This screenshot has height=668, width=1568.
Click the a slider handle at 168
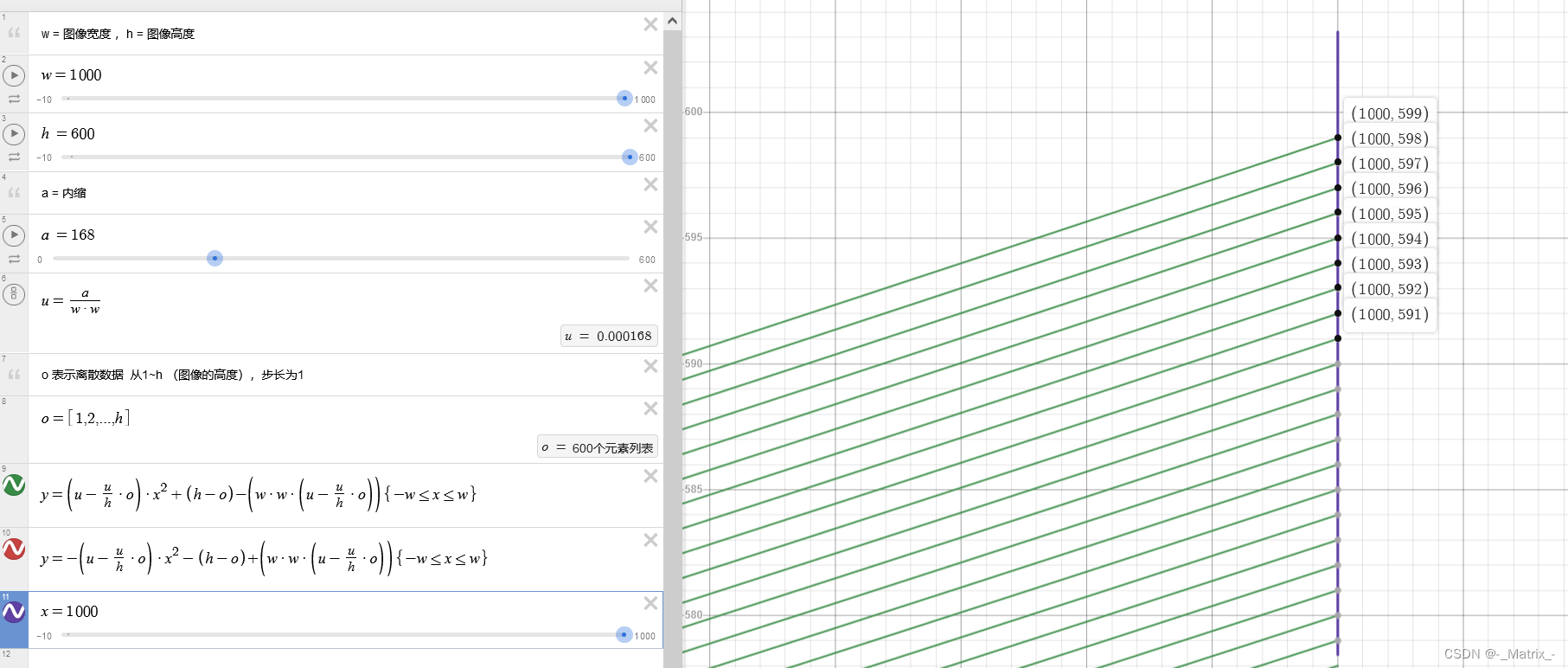214,258
